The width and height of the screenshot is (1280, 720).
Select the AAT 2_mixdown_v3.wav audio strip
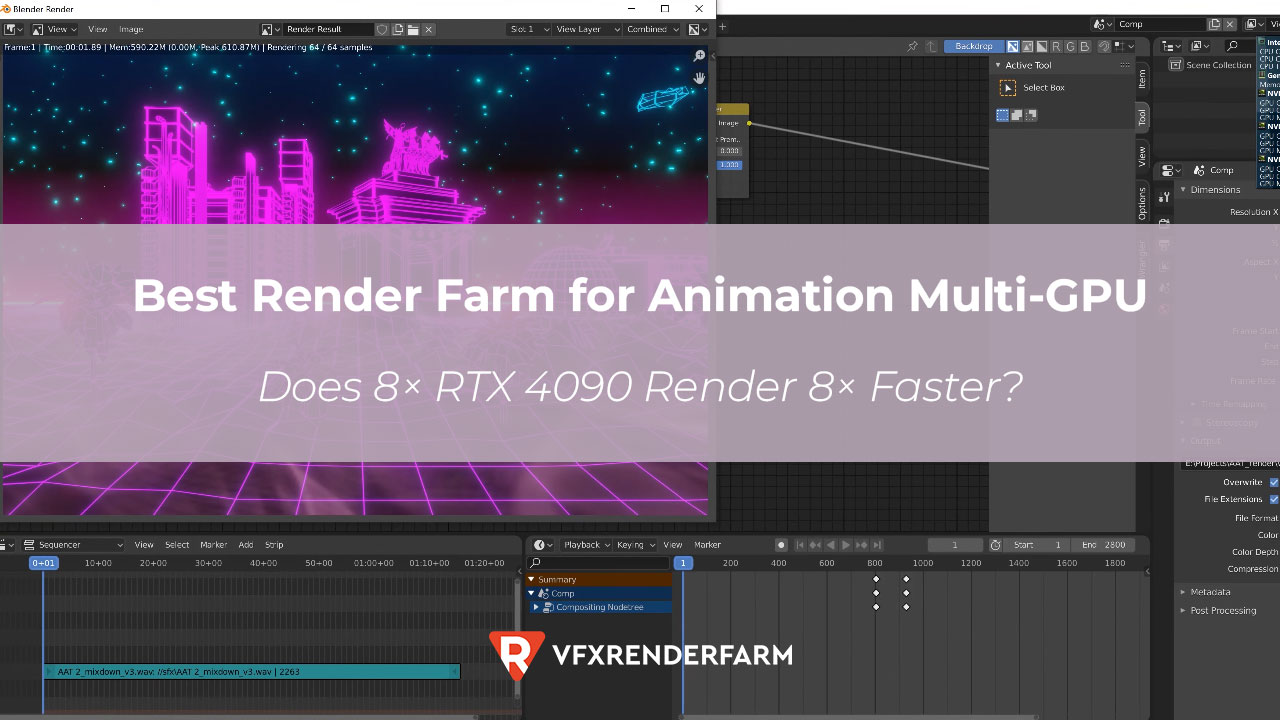[251, 672]
